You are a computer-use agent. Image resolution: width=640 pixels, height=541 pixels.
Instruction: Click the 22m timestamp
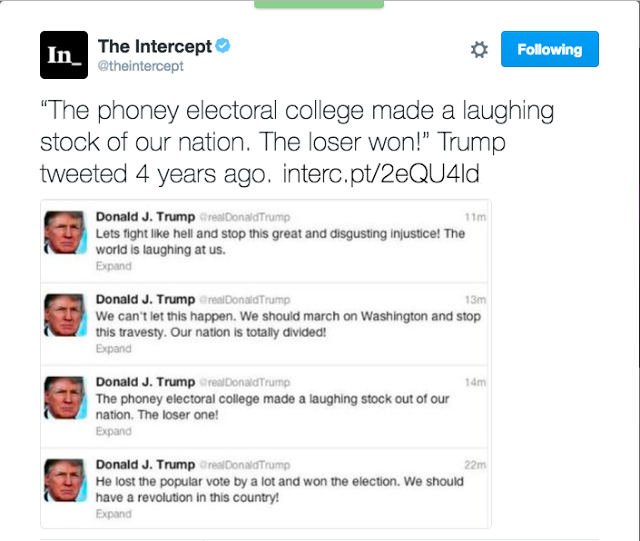(476, 465)
